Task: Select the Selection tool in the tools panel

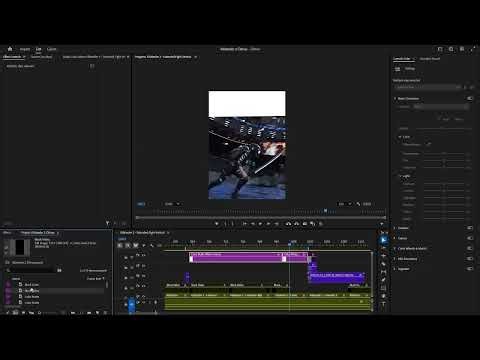Action: (383, 240)
